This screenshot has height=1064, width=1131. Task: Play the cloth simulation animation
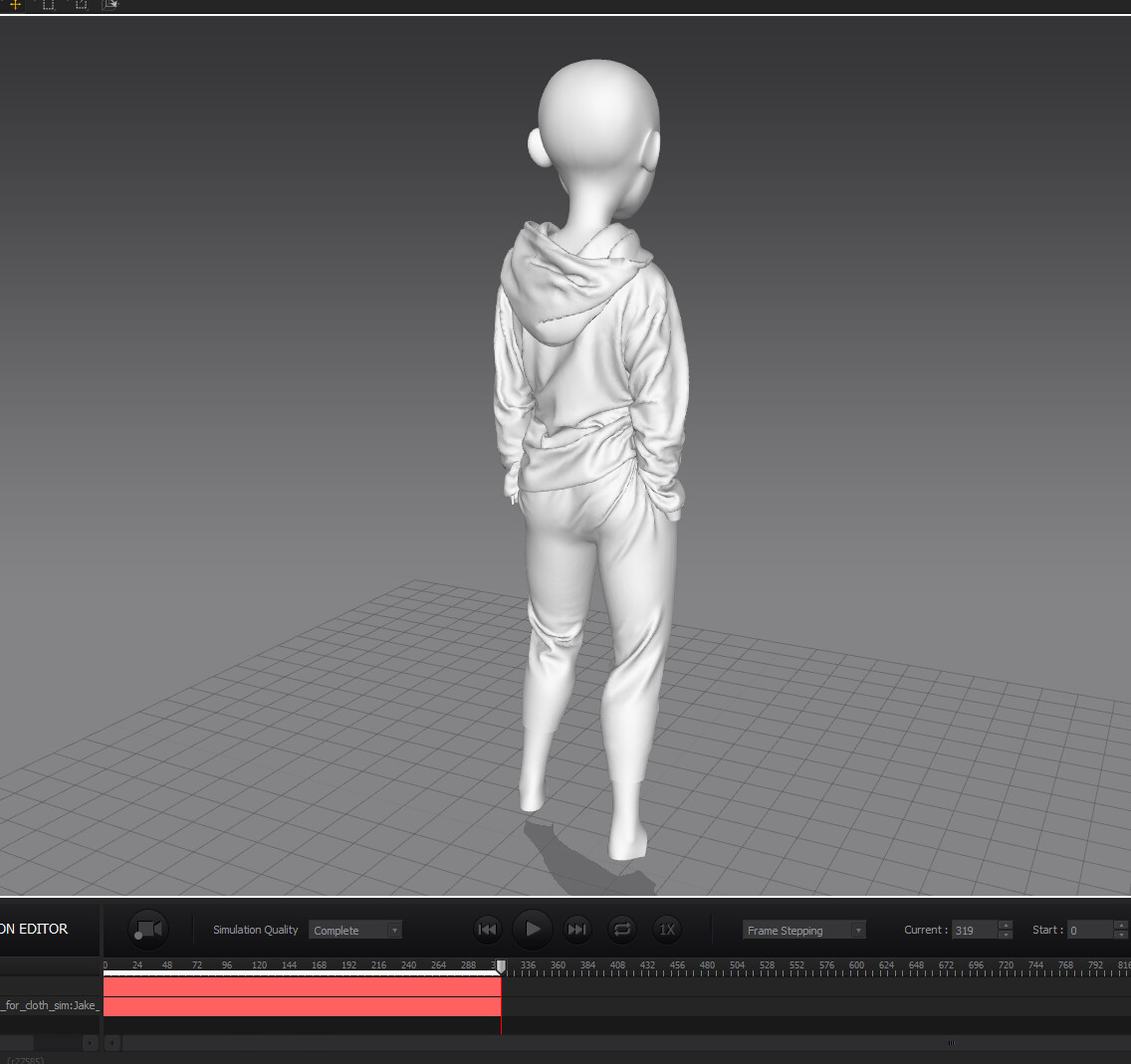coord(533,930)
